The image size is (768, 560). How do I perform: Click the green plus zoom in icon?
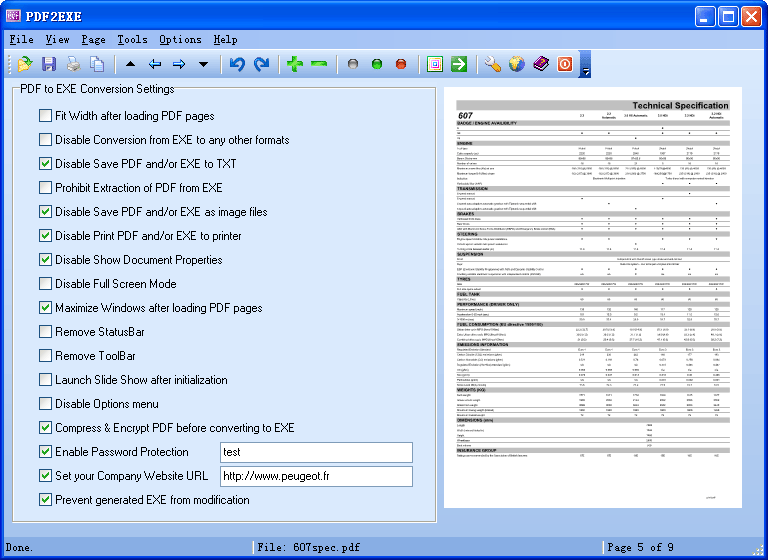click(x=295, y=64)
